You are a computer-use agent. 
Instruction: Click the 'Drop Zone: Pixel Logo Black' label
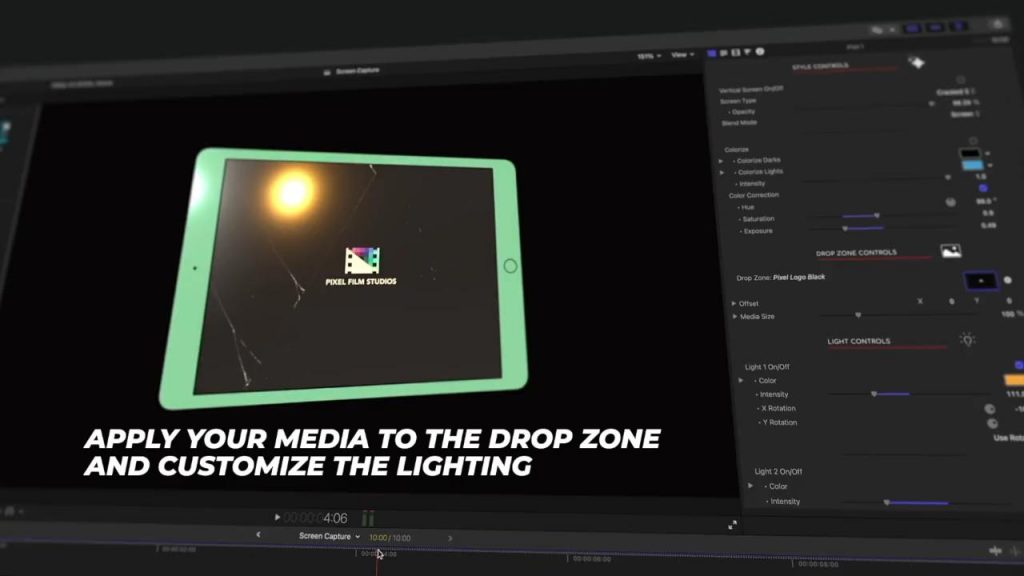pyautogui.click(x=780, y=278)
